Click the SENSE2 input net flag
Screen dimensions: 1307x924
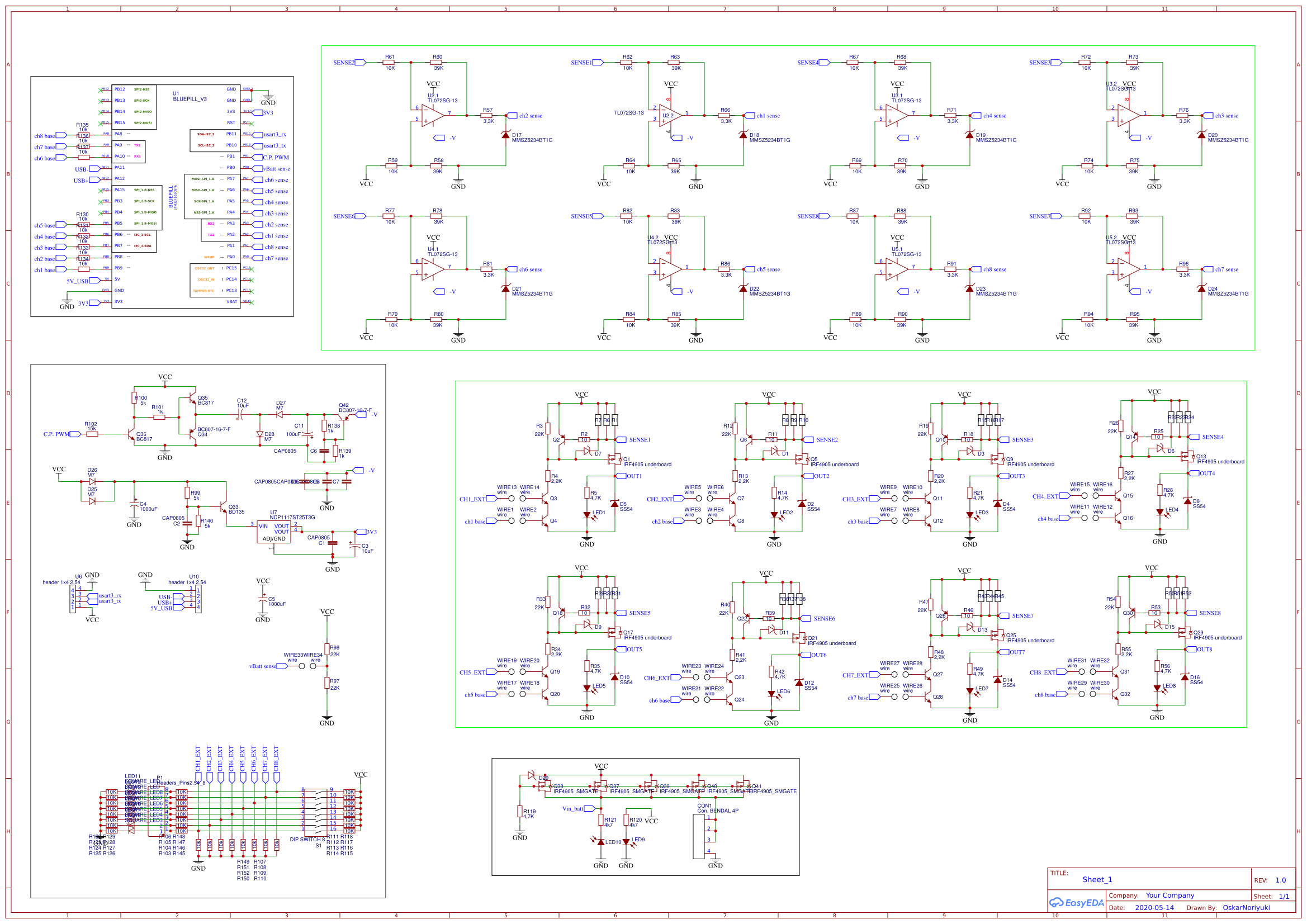tap(361, 63)
